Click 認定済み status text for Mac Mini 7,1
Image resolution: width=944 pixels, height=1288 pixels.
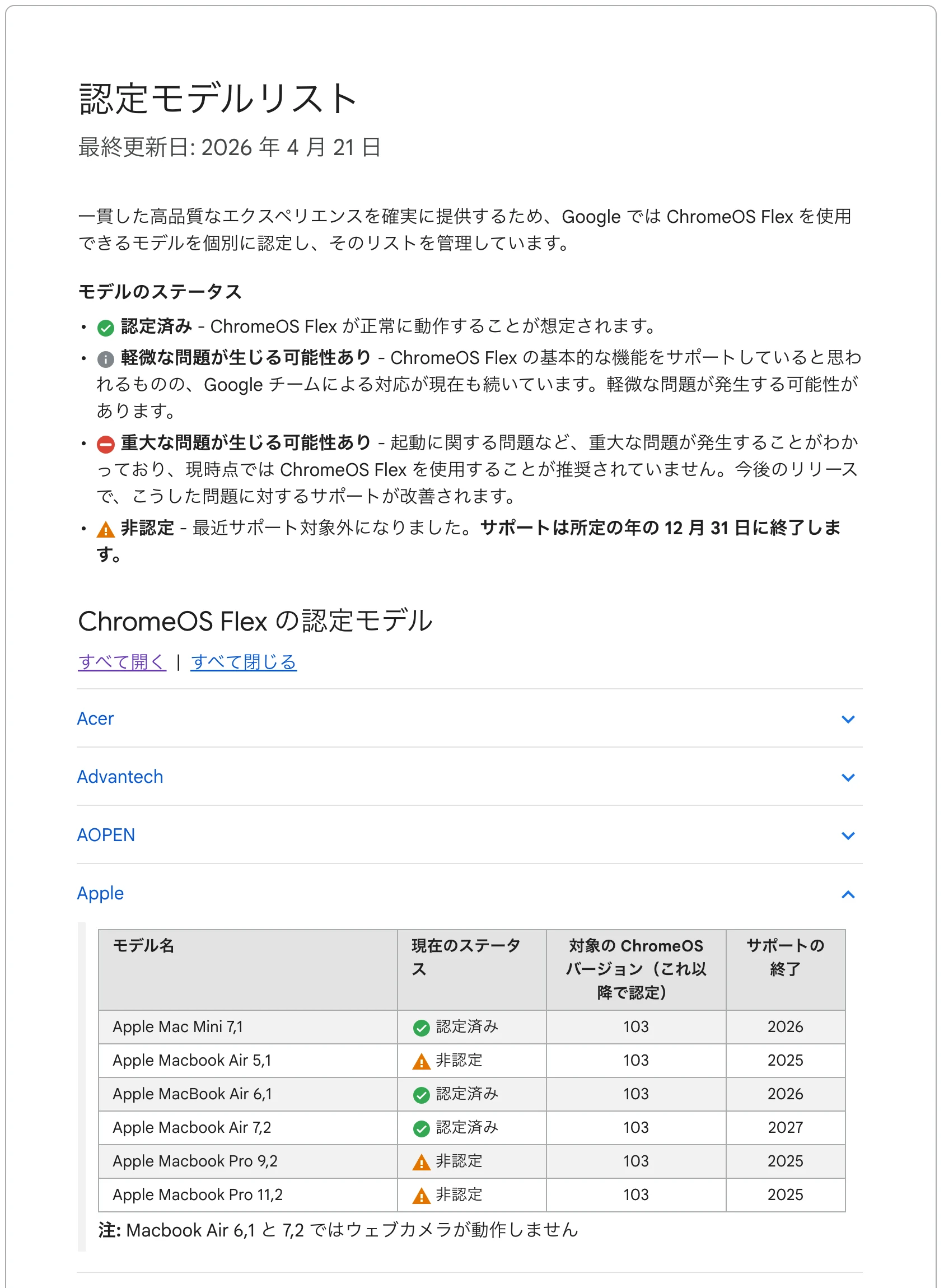pos(467,1028)
